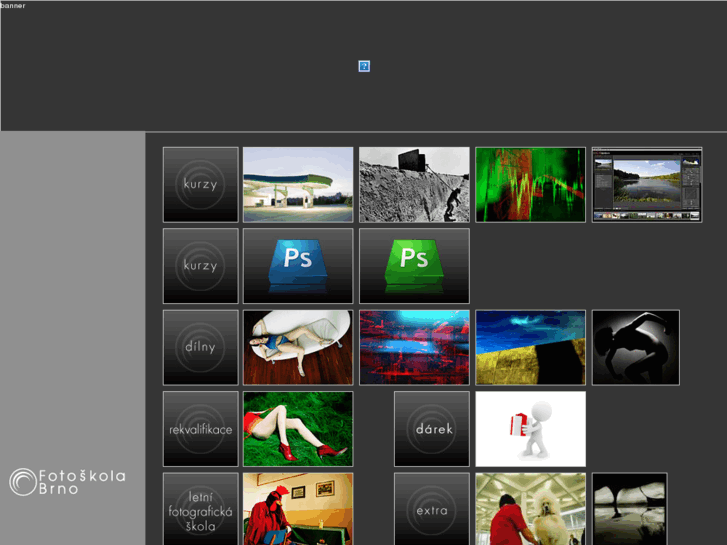Viewport: 727px width, 545px height.
Task: Click the broken image placeholder in banner
Action: click(x=364, y=66)
